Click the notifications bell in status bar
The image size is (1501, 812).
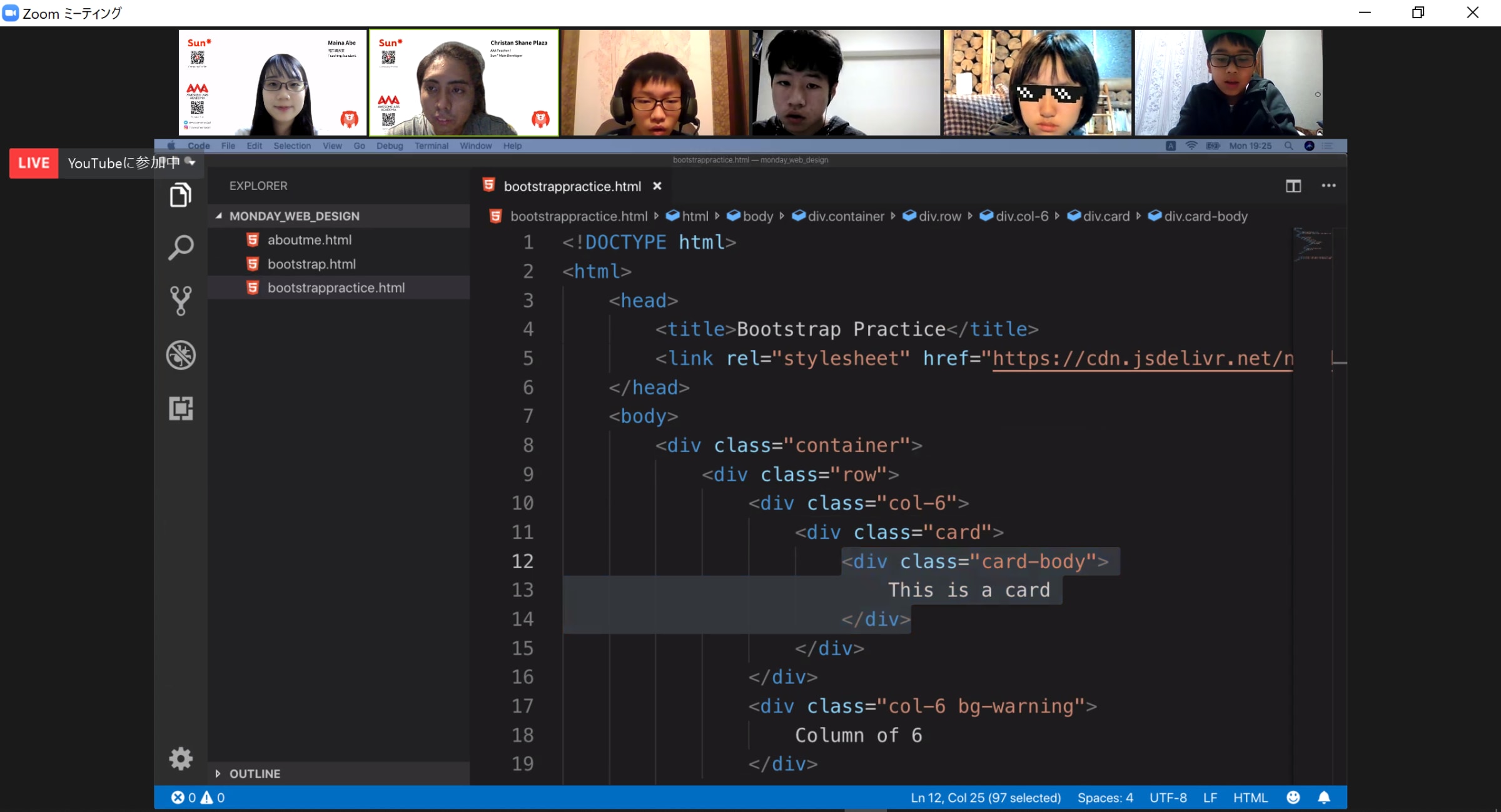click(x=1324, y=798)
